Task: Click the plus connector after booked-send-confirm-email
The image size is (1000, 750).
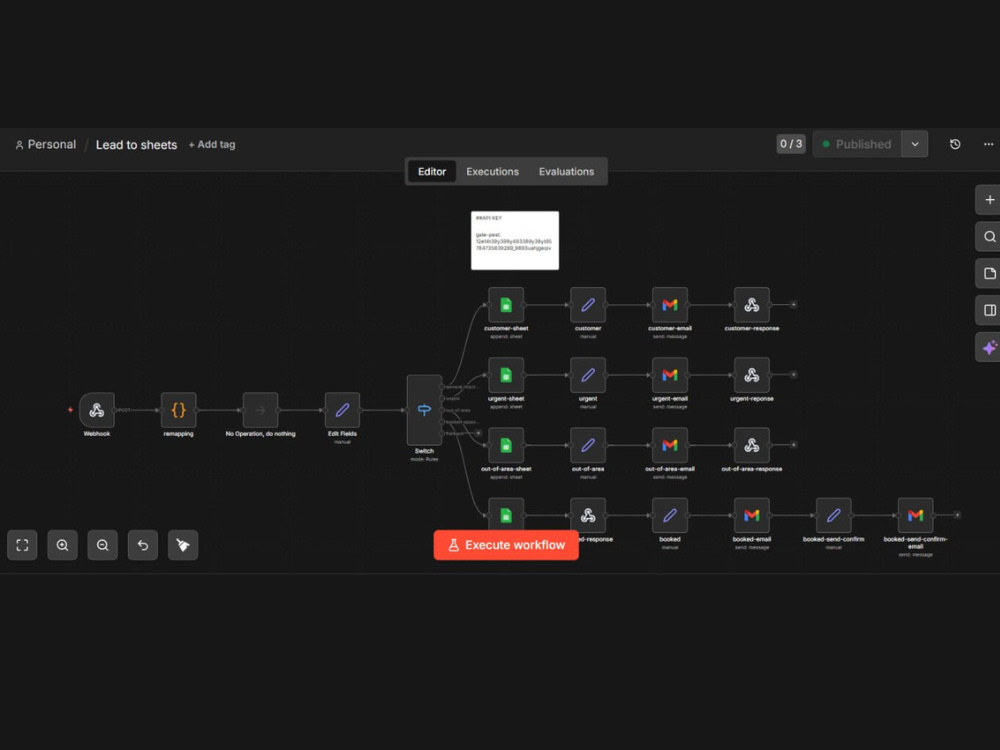Action: pos(957,515)
